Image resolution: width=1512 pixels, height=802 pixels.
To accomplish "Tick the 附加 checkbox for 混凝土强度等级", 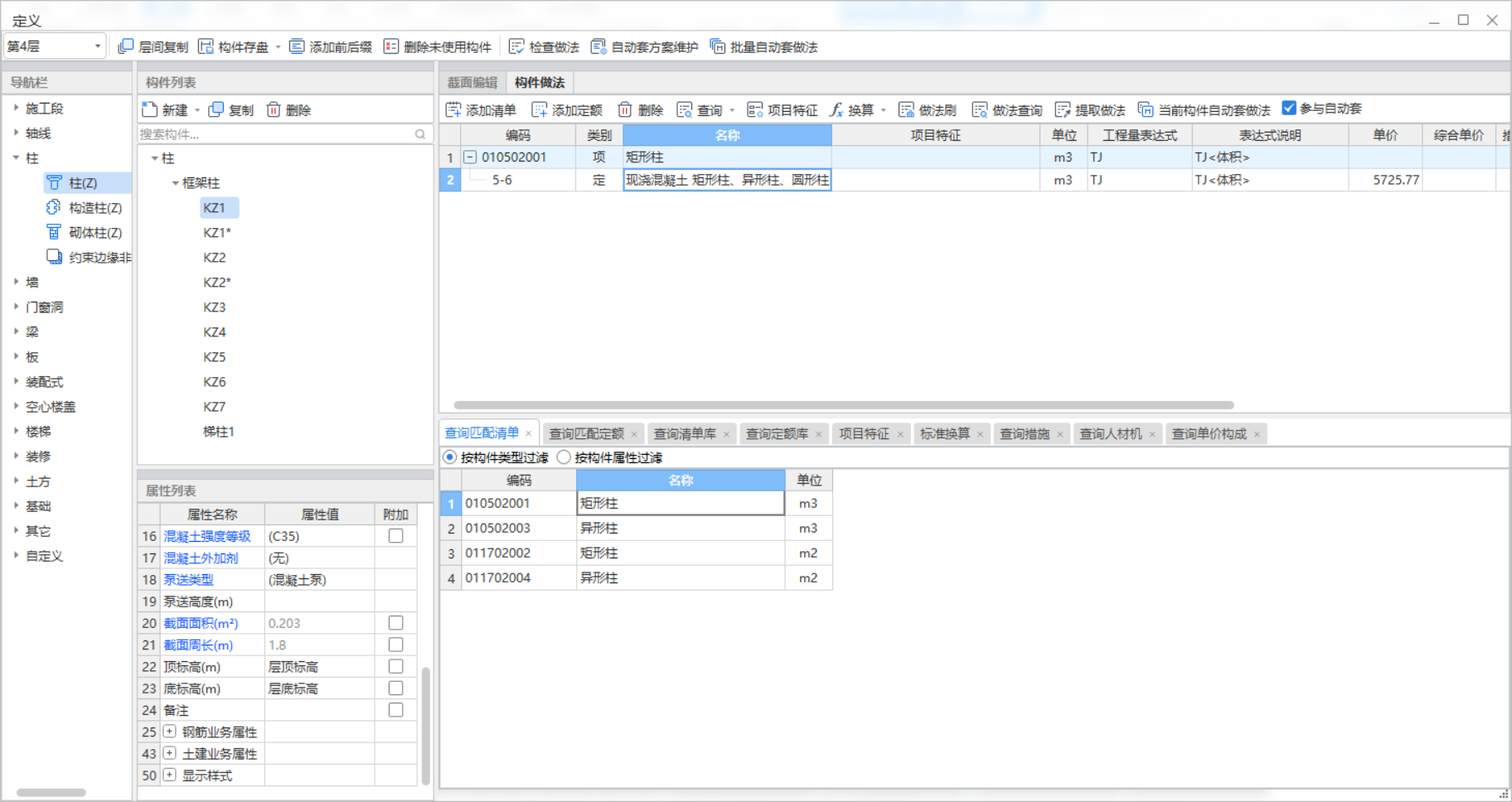I will pos(395,536).
